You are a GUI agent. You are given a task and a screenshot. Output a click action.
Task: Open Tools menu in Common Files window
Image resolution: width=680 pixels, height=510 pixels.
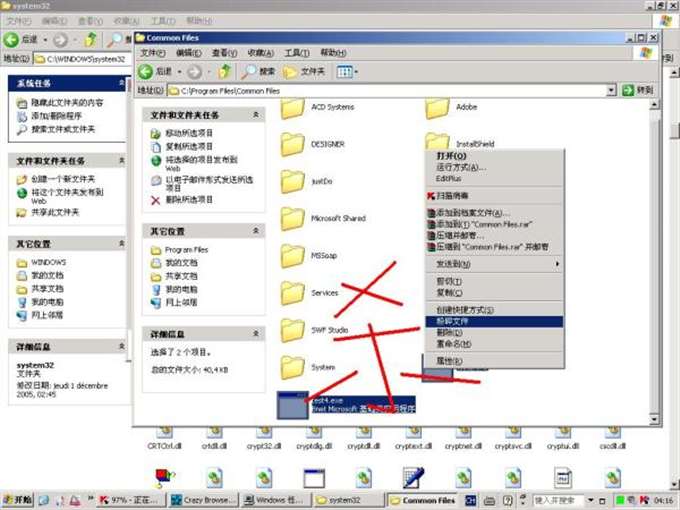(x=297, y=53)
